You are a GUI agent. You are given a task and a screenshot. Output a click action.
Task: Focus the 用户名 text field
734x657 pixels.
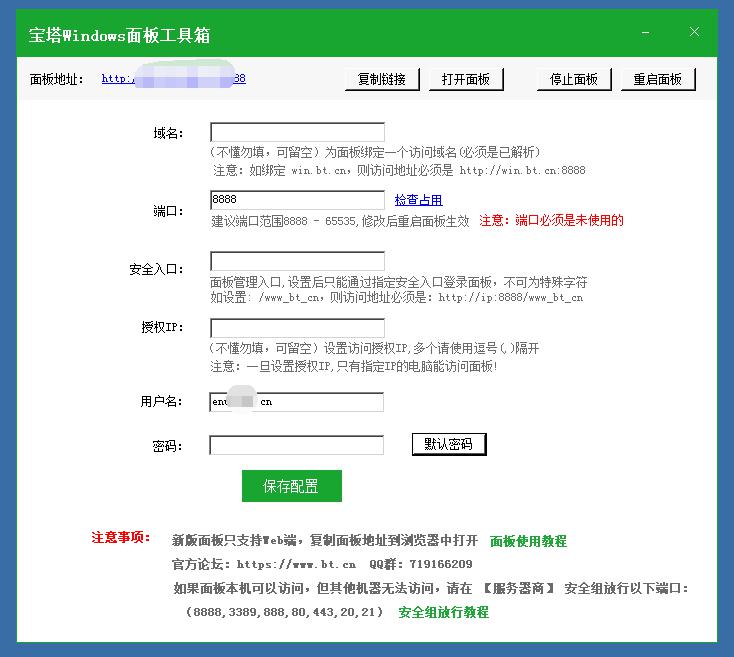click(x=297, y=402)
